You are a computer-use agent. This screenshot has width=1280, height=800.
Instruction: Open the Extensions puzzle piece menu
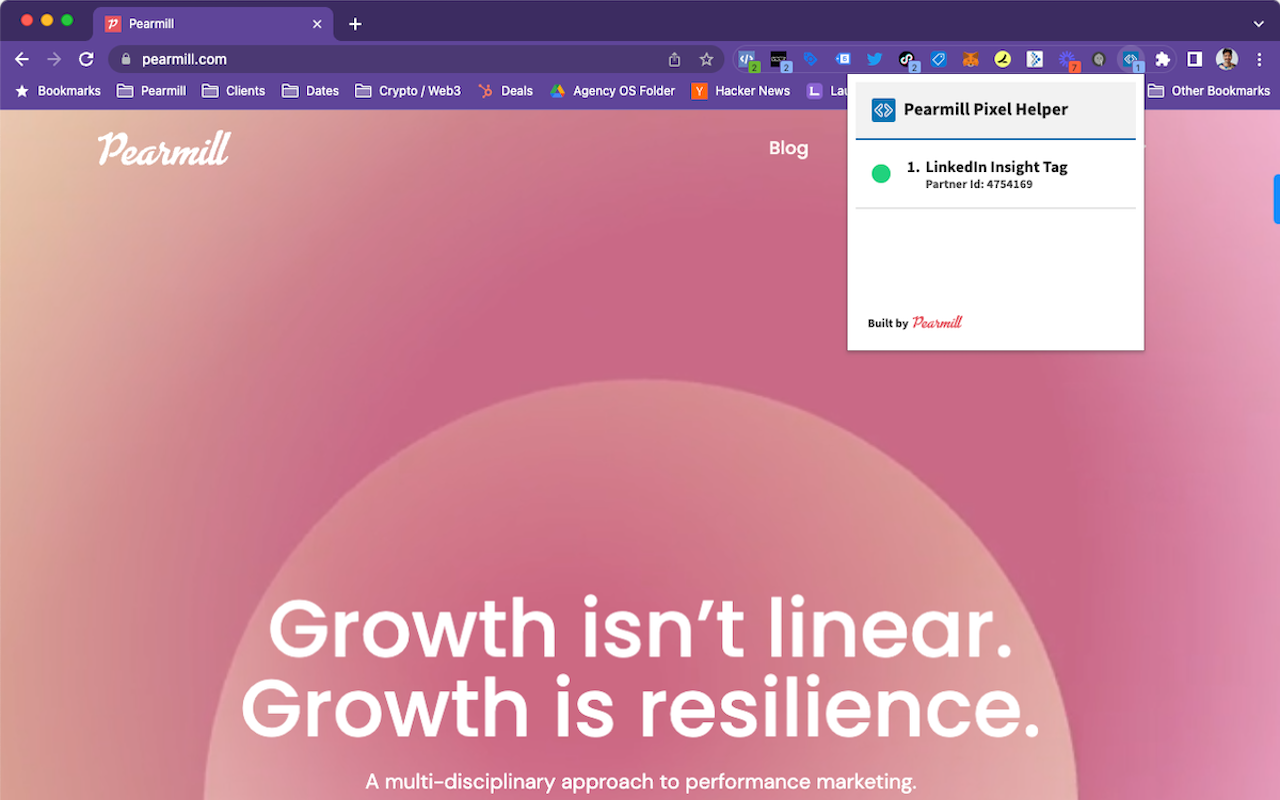tap(1162, 59)
